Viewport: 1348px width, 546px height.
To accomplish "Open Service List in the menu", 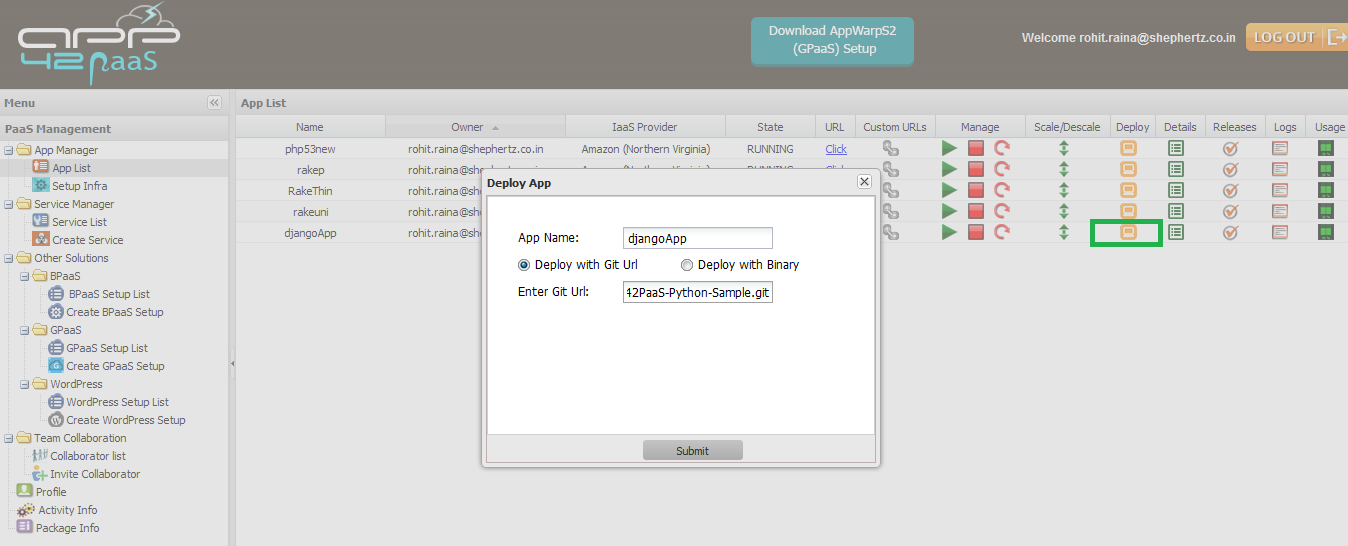I will (79, 222).
